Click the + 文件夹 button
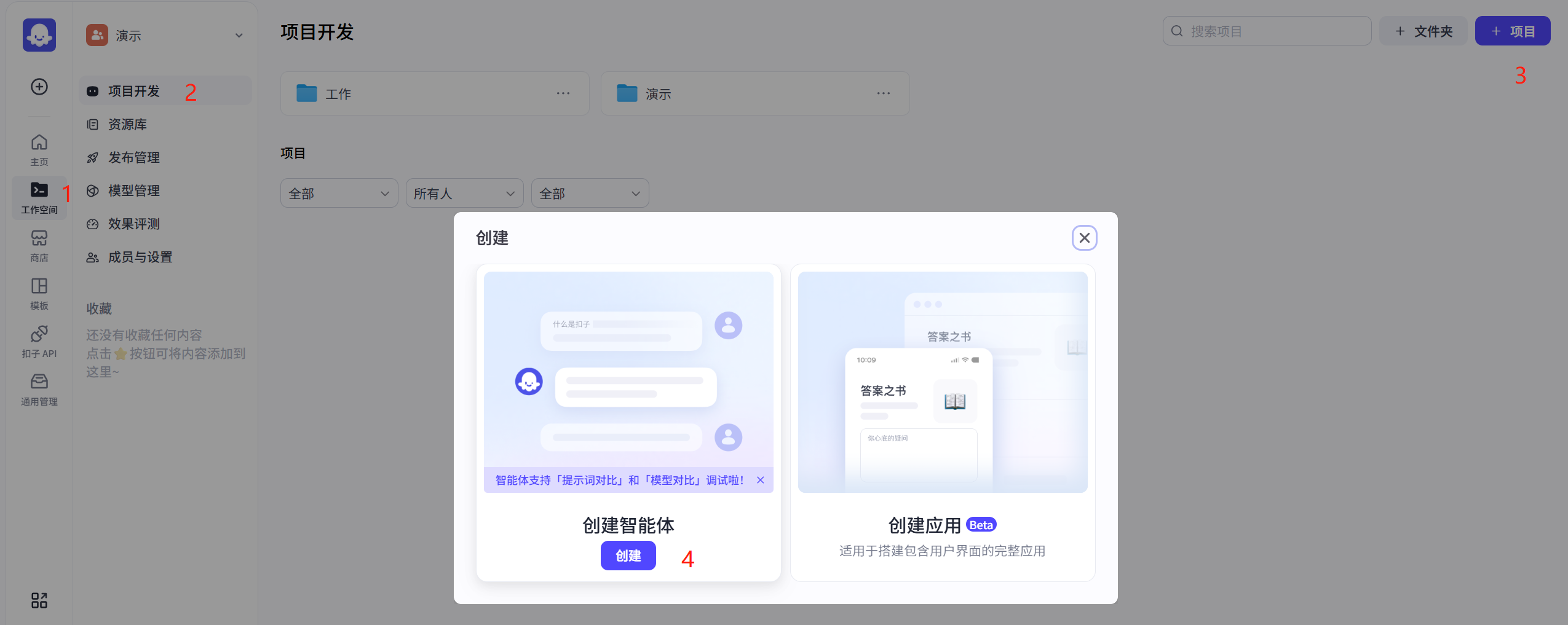 tap(1423, 31)
